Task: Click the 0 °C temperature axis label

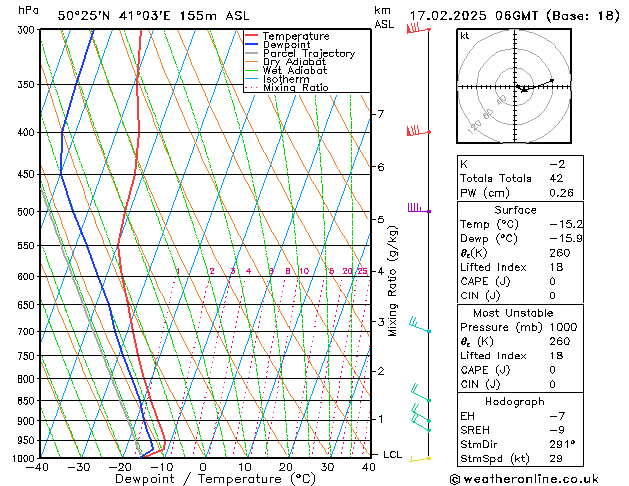Action: coord(203,467)
